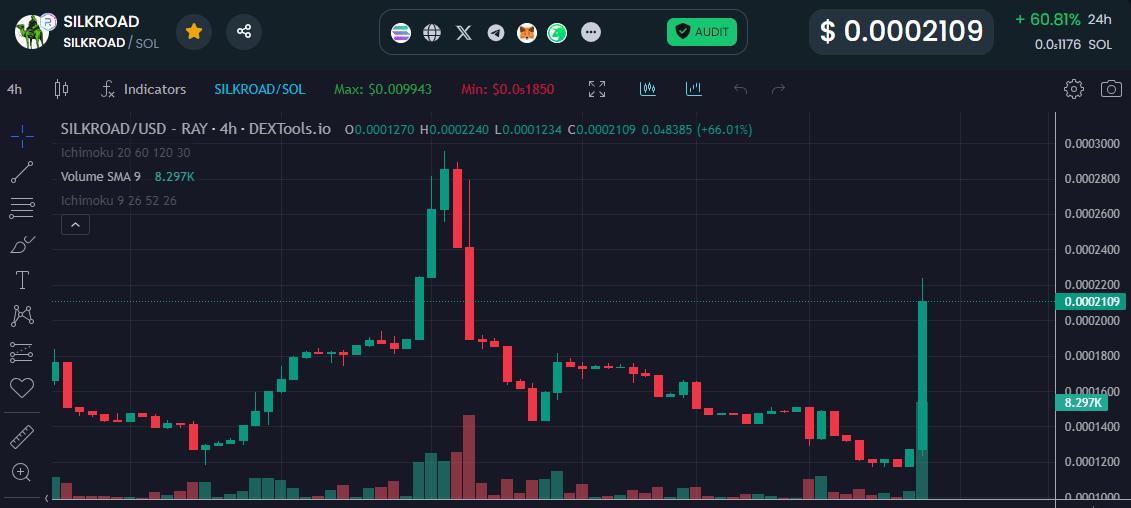Enter chart fullscreen mode icon
This screenshot has height=508, width=1131.
point(597,89)
